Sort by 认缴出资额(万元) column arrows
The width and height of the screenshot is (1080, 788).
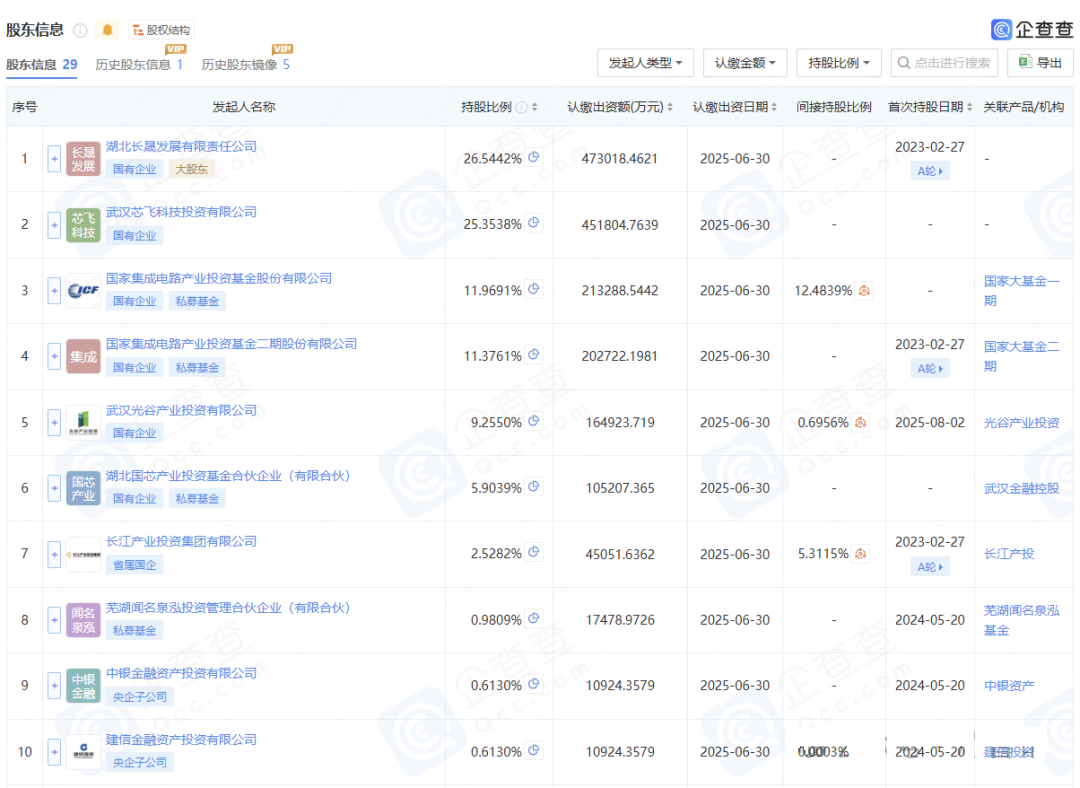(x=670, y=107)
